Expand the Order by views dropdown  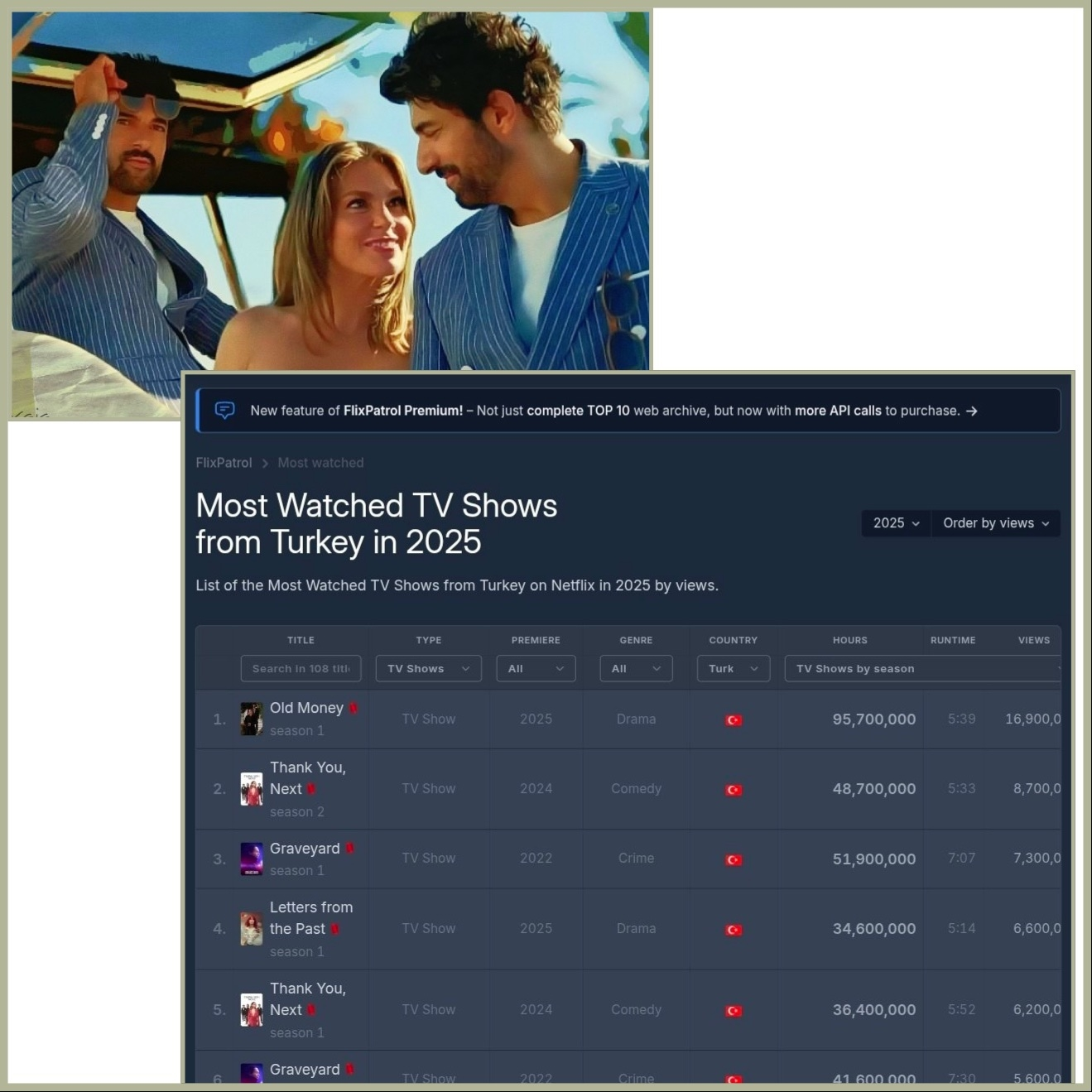995,523
